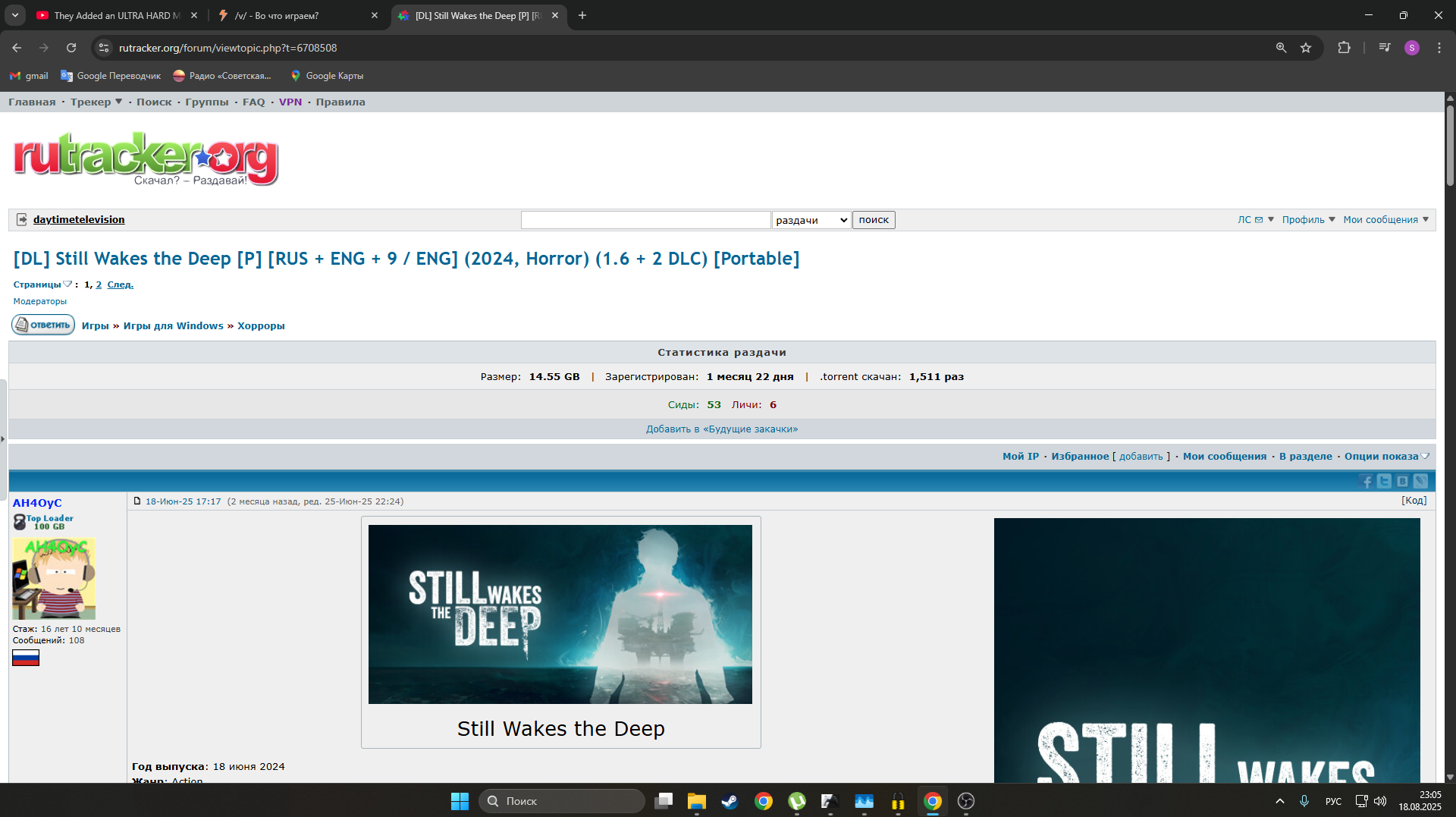The image size is (1456, 817).
Task: Open the browser extensions menu
Action: click(1344, 48)
